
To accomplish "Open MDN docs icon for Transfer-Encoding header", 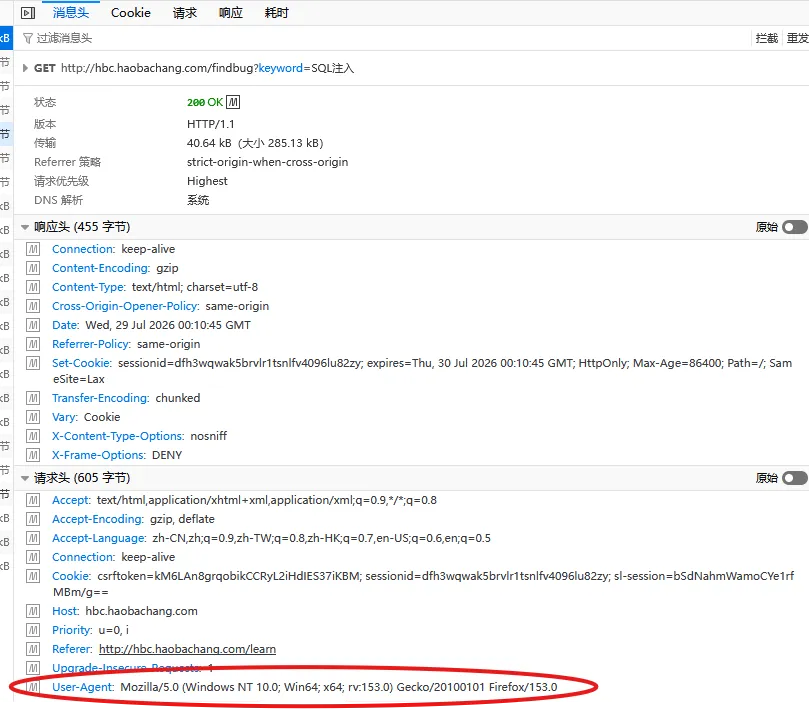I will [33, 398].
